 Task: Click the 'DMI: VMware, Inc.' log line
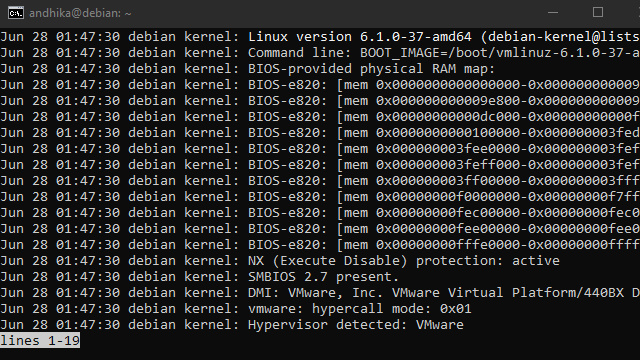320,293
